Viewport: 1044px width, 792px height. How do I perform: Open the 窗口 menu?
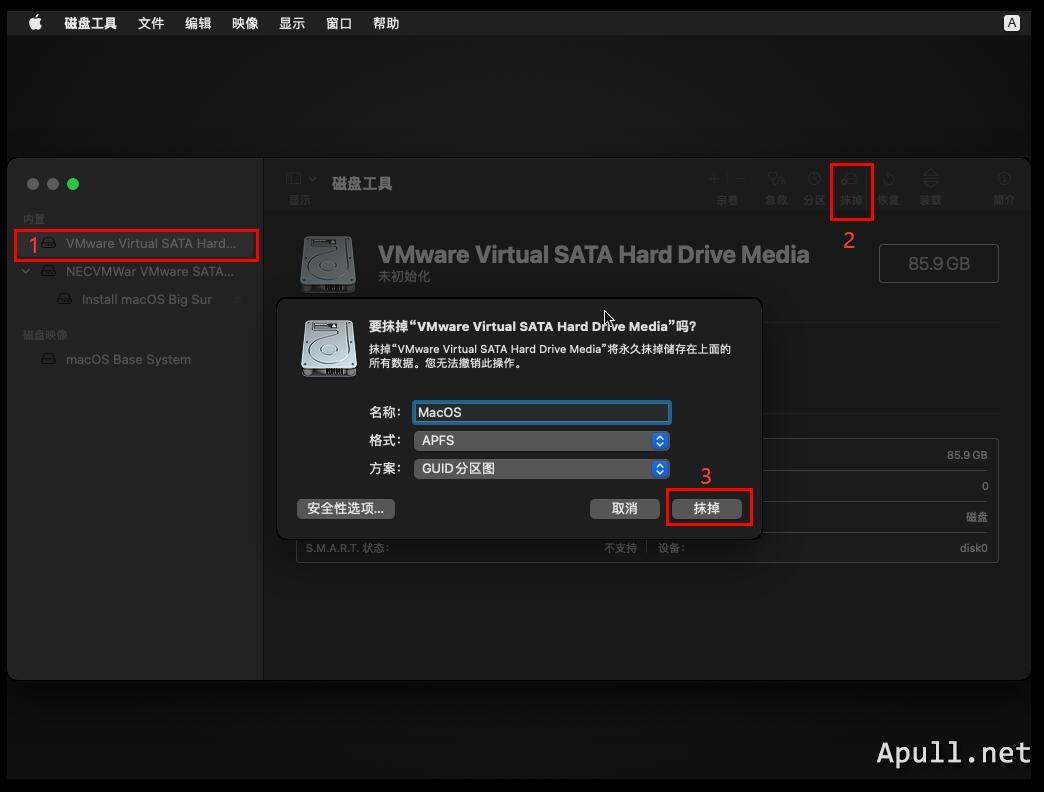coord(339,23)
